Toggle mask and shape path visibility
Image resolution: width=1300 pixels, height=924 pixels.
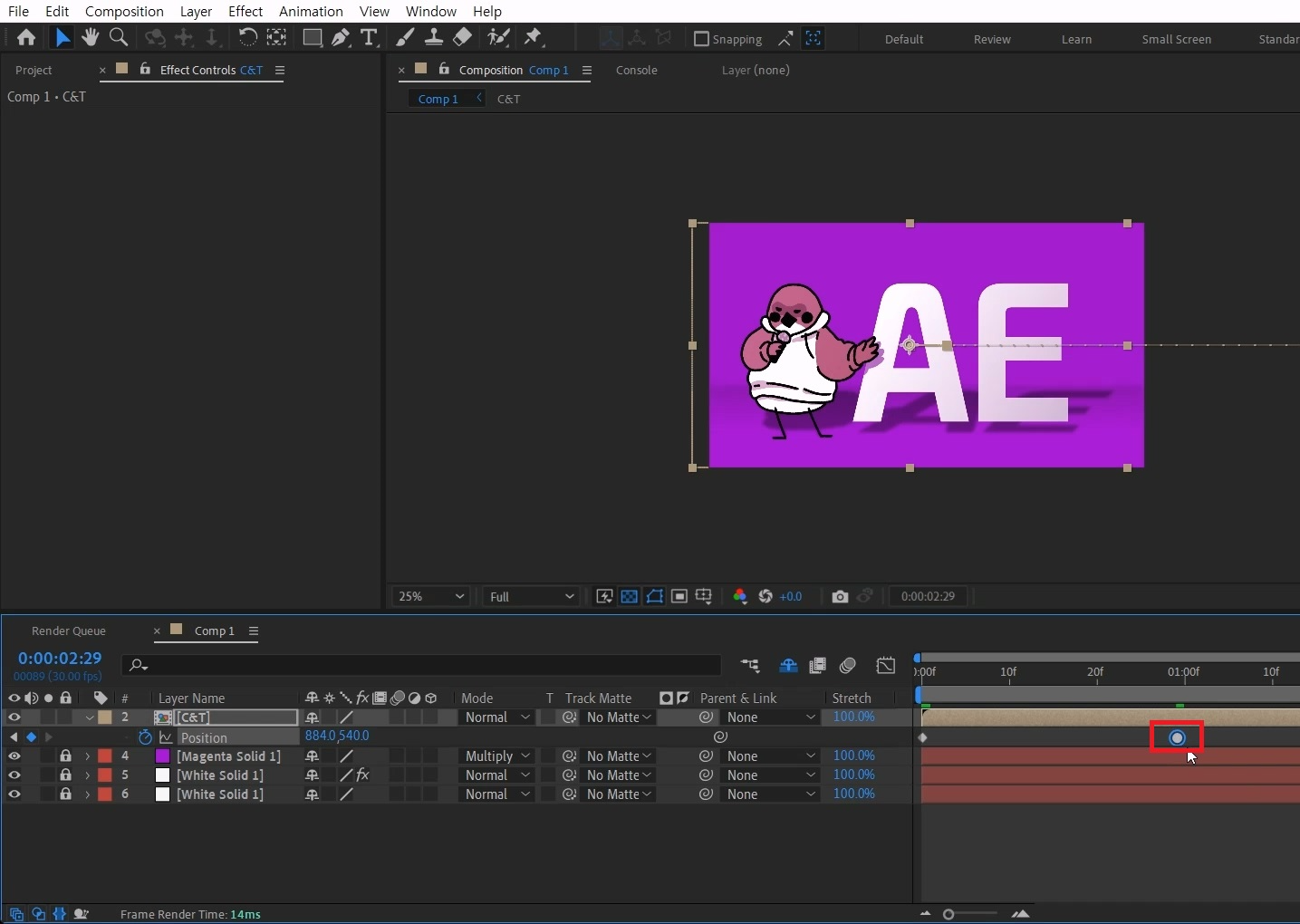tap(654, 596)
